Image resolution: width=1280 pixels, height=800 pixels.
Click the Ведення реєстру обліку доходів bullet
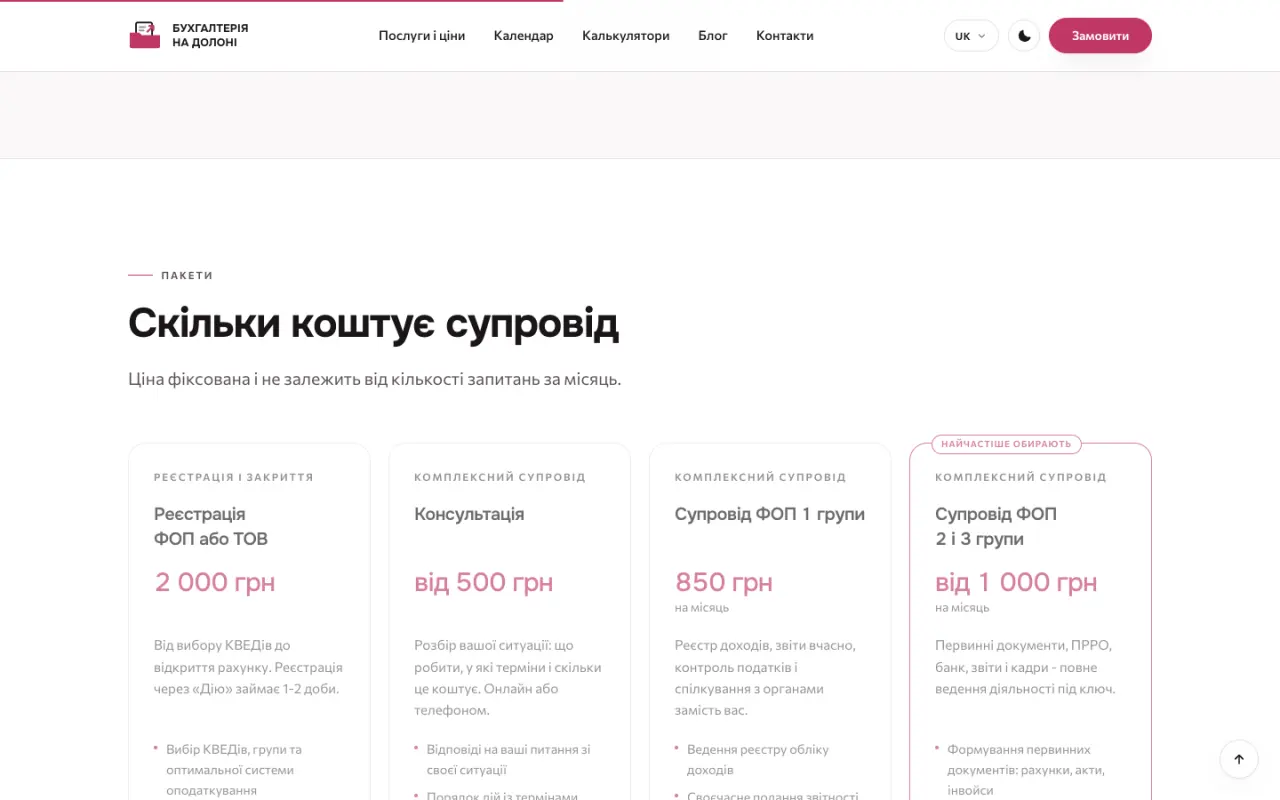758,760
